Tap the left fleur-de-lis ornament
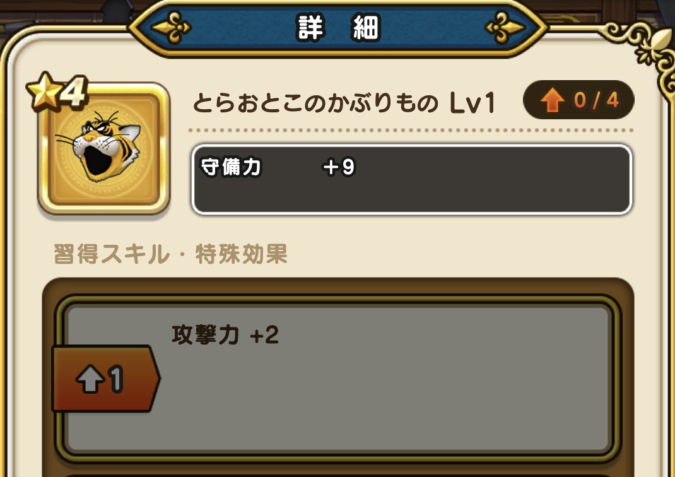675x477 pixels. point(171,28)
